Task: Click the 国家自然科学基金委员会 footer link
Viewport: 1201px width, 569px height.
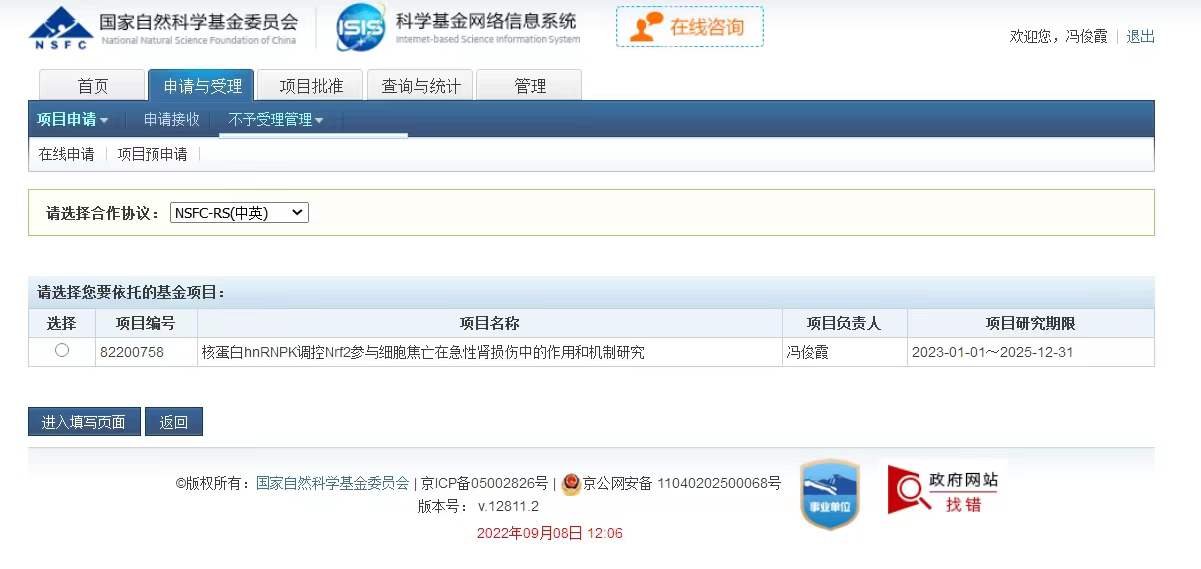Action: pos(333,484)
